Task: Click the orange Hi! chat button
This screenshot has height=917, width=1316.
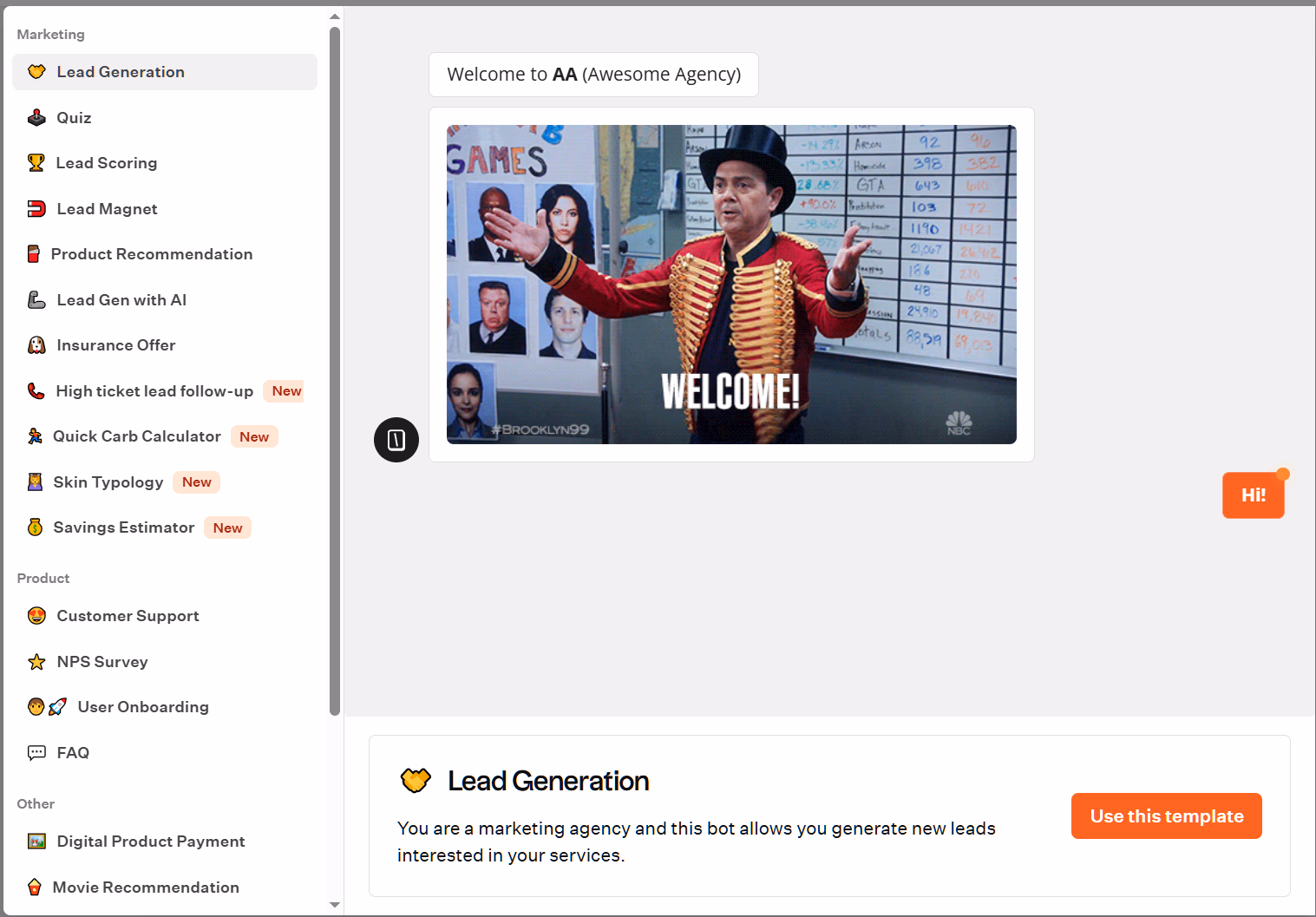Action: [1253, 495]
